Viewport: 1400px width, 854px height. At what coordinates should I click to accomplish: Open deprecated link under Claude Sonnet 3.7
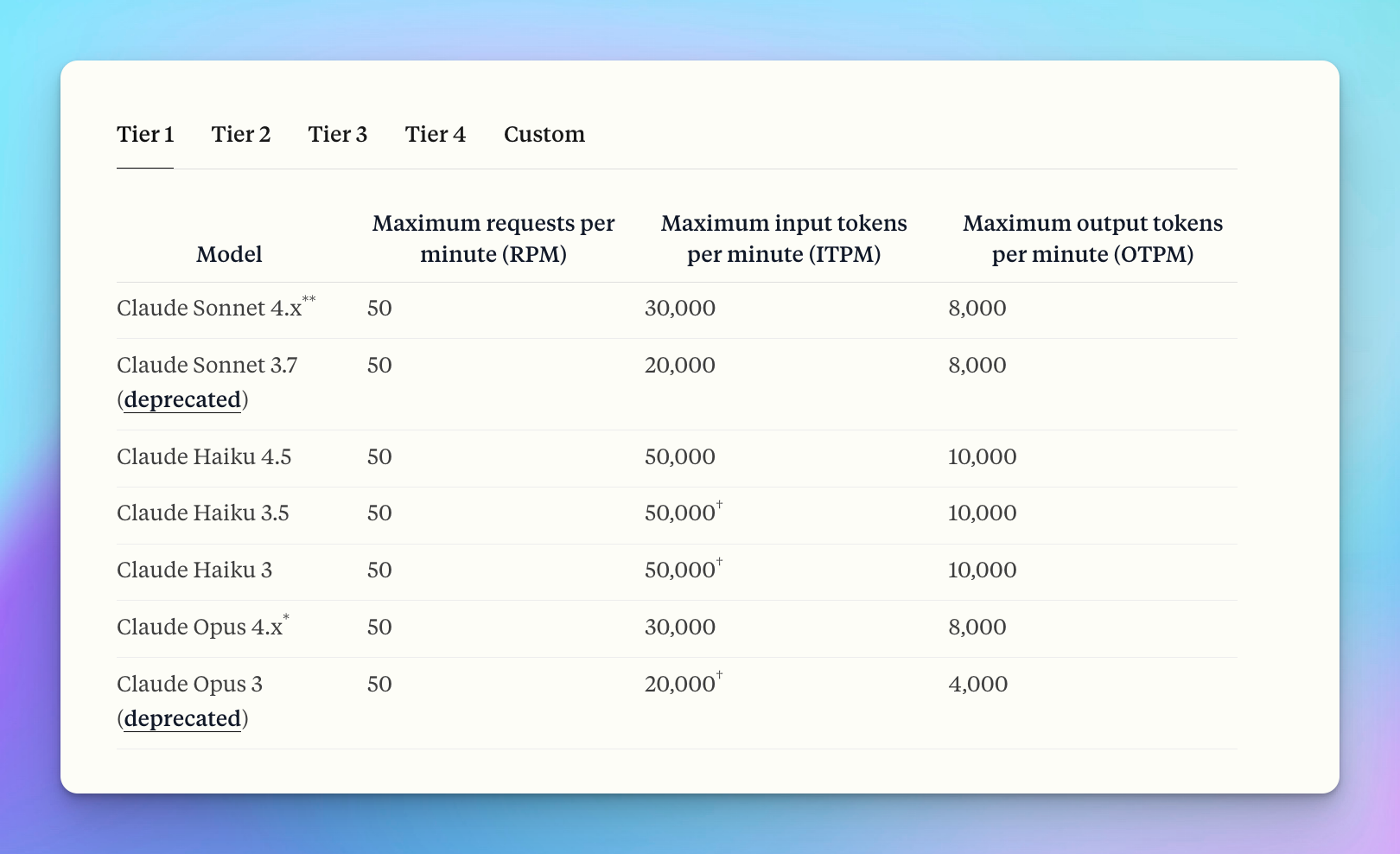pyautogui.click(x=182, y=400)
